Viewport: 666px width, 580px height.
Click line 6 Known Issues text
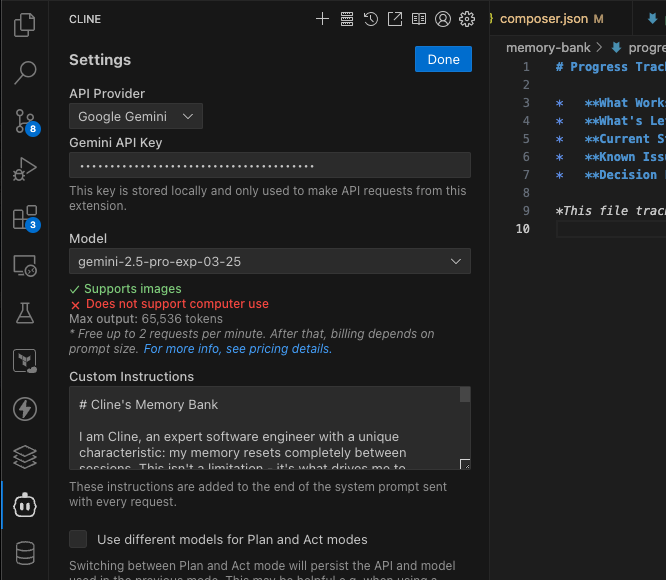pos(624,157)
